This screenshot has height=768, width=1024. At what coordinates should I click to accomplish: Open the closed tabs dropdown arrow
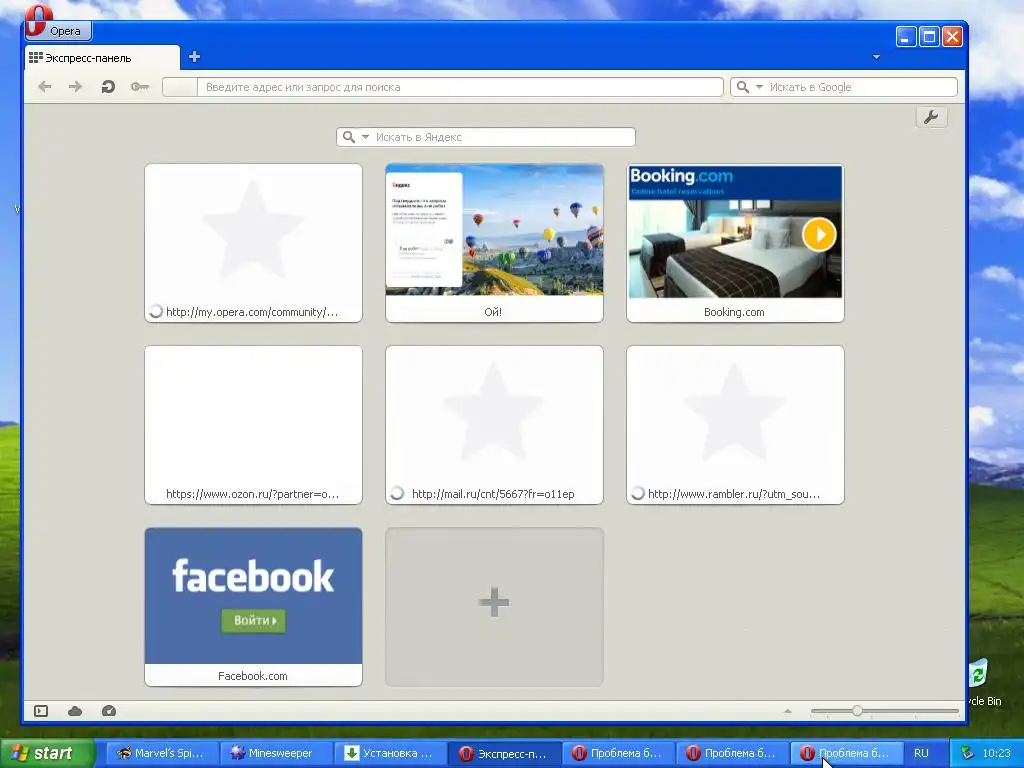tap(876, 57)
